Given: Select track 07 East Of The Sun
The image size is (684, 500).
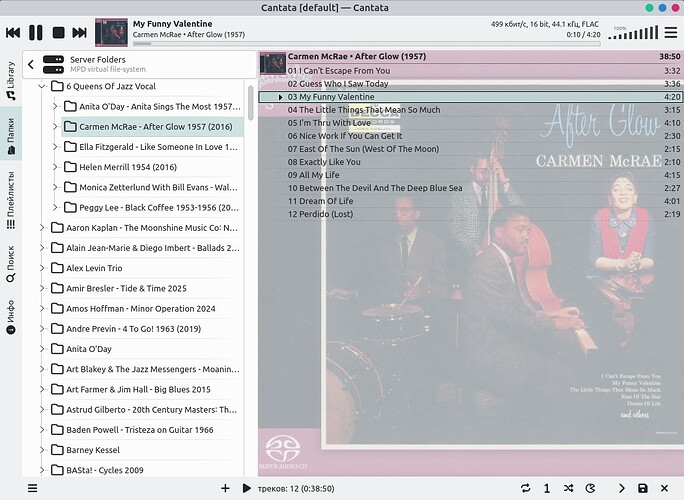Looking at the screenshot, I should [470, 149].
